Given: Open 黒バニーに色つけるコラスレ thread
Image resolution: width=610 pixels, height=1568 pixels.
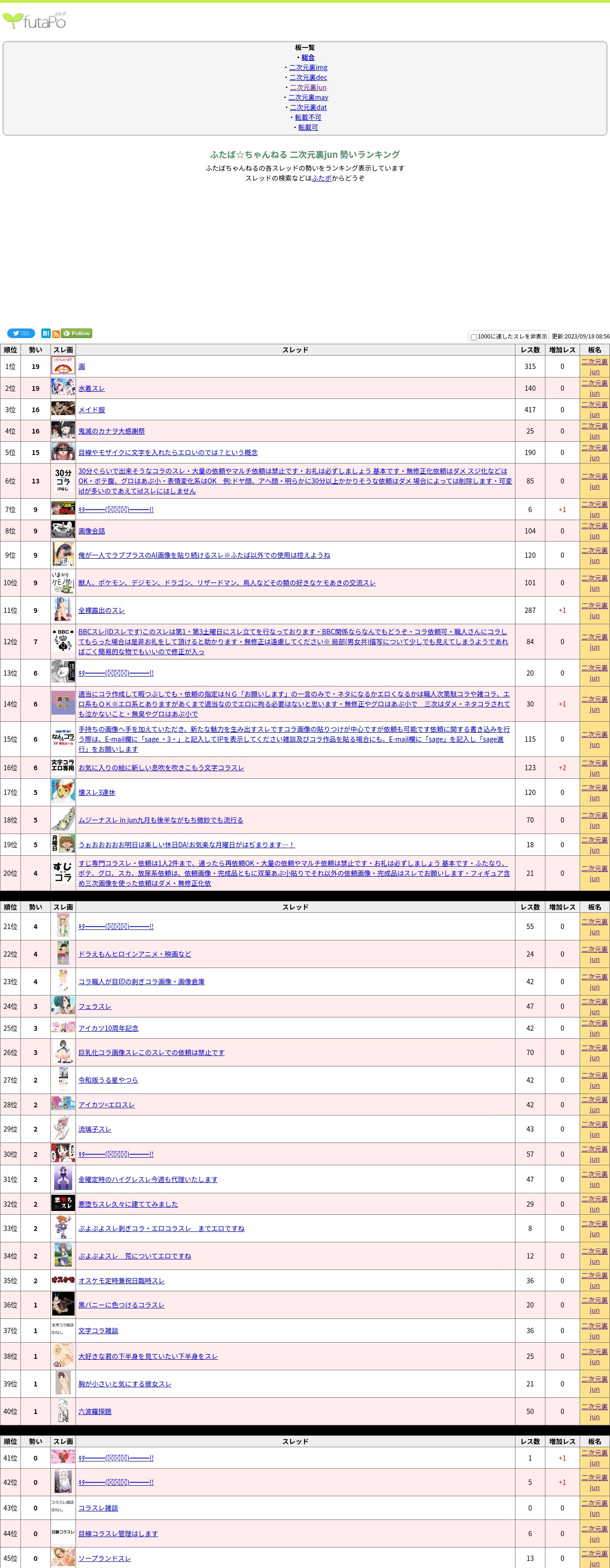Looking at the screenshot, I should tap(121, 1305).
